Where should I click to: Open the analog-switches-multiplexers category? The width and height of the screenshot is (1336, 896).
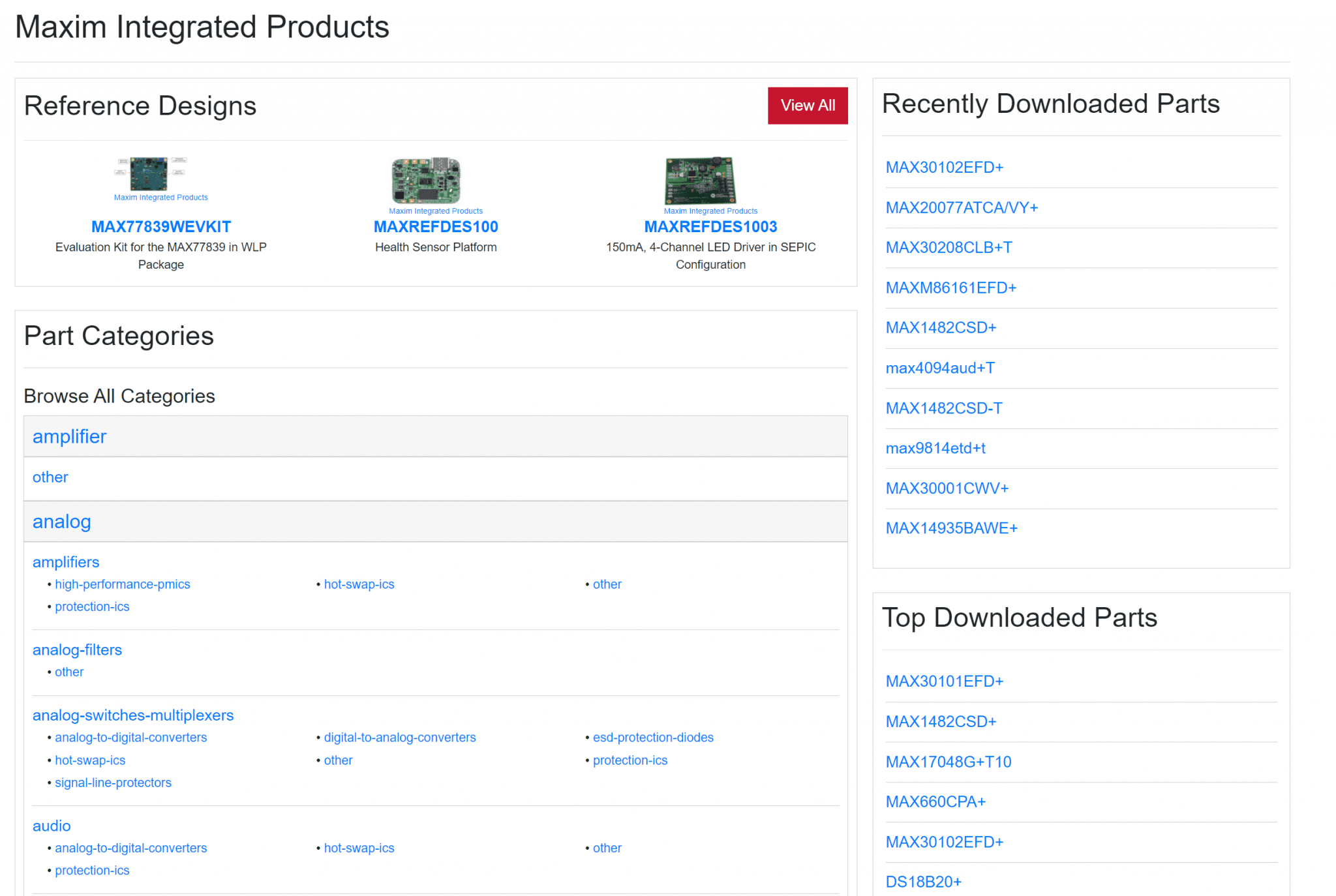tap(133, 715)
